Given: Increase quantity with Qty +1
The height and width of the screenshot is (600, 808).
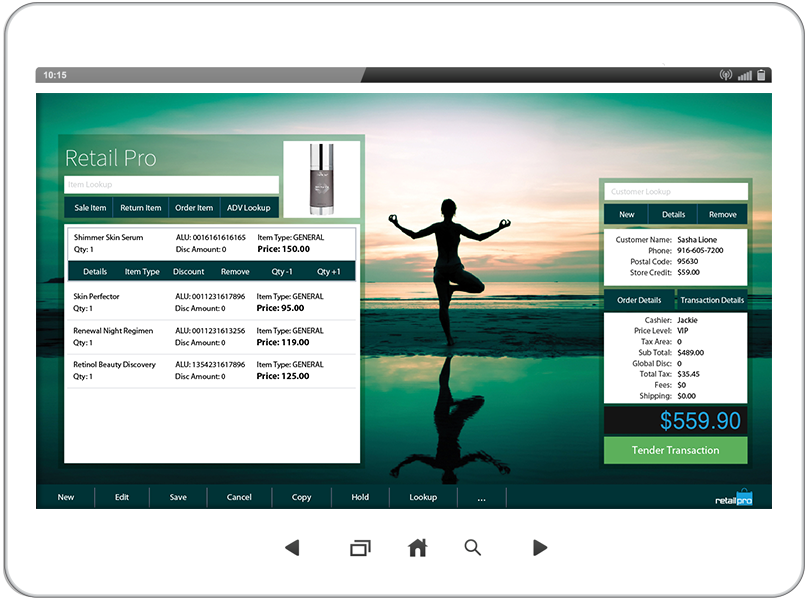Looking at the screenshot, I should (x=329, y=271).
